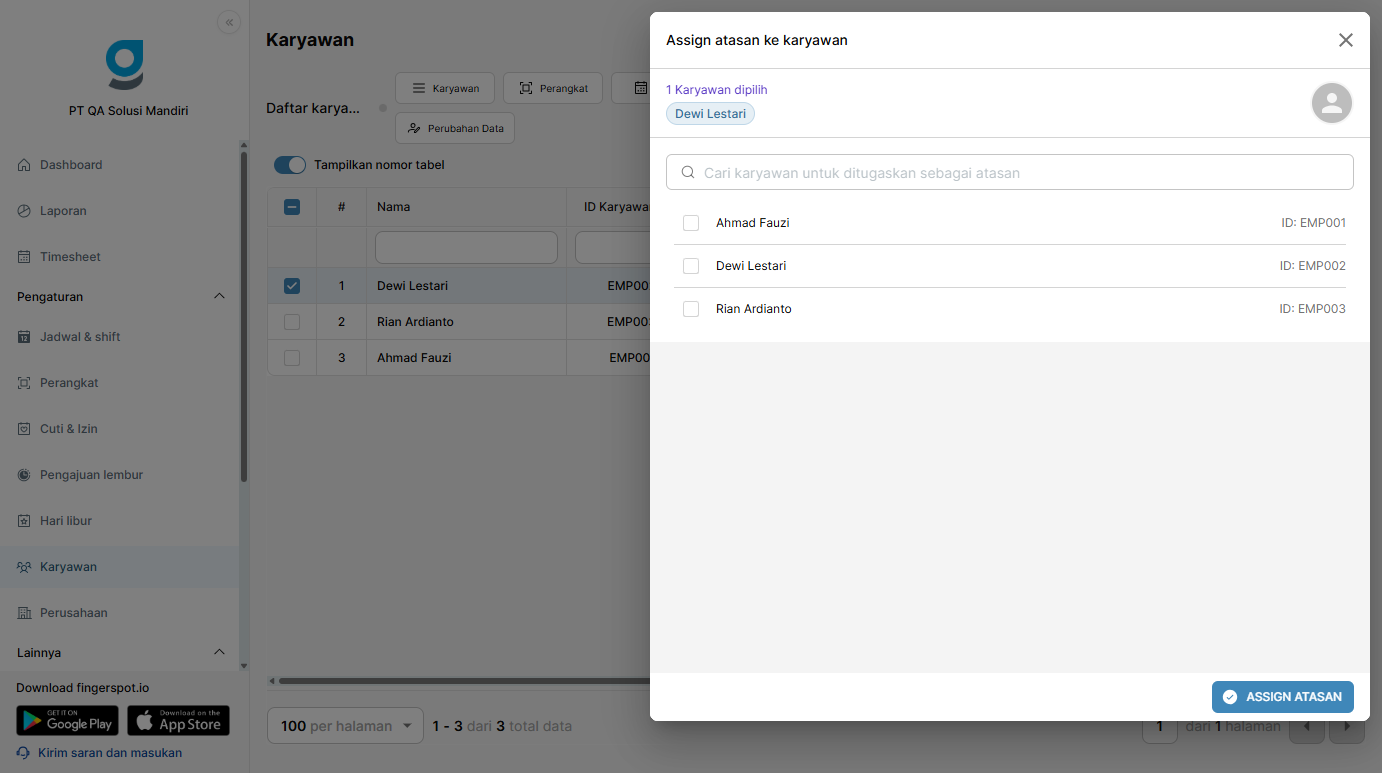
Task: Click the Hari libur star icon
Action: [x=24, y=521]
